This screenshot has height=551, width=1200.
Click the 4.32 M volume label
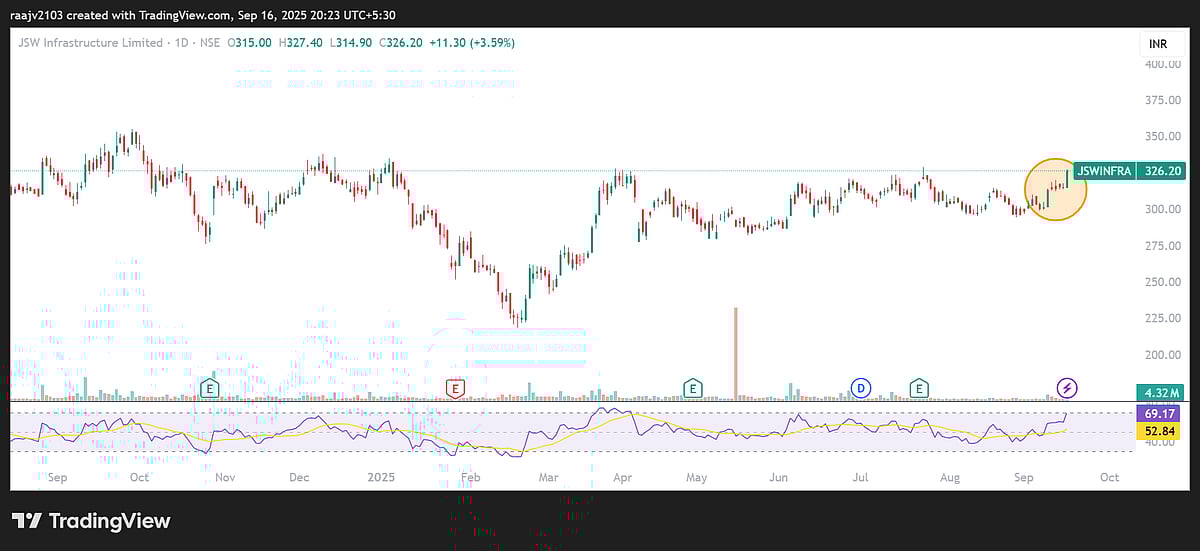tap(1161, 392)
